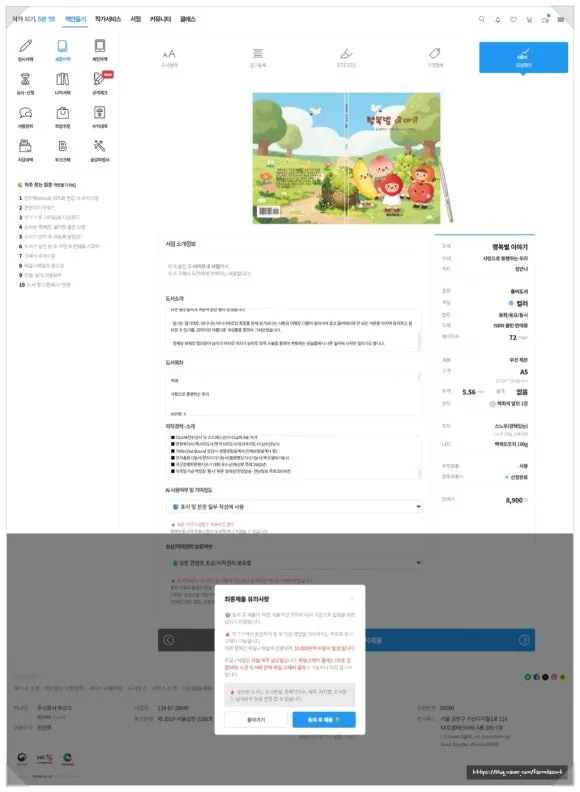Viewport: 580px width, 792px height.
Task: Open the Facebook icon in the footer
Action: click(x=536, y=677)
